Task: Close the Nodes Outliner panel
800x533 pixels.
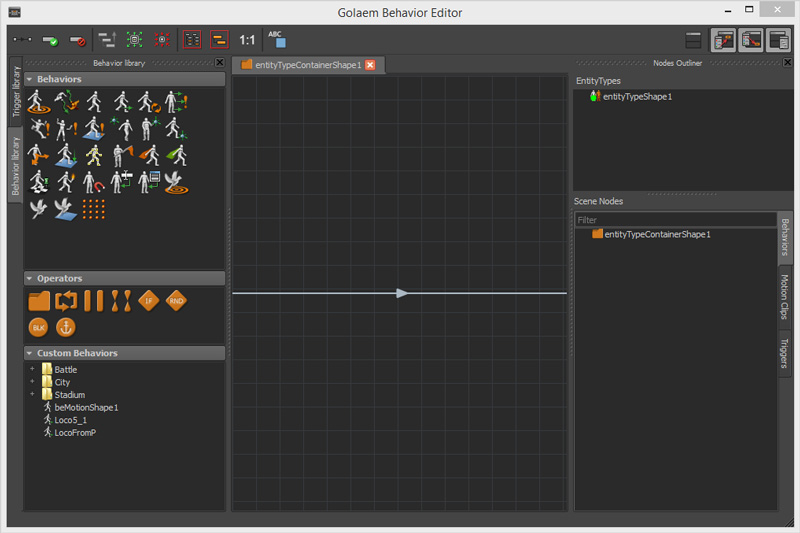Action: (788, 62)
